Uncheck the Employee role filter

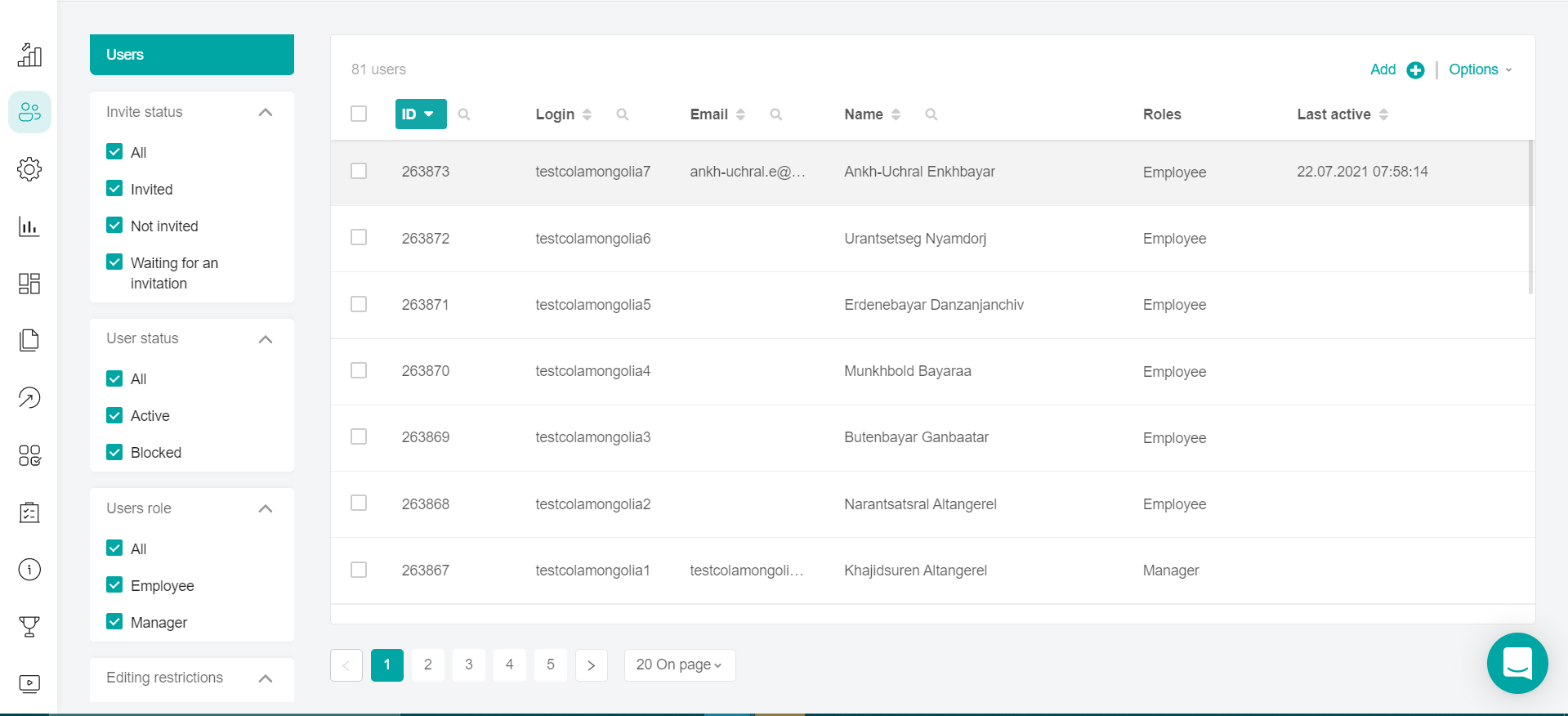(x=114, y=585)
